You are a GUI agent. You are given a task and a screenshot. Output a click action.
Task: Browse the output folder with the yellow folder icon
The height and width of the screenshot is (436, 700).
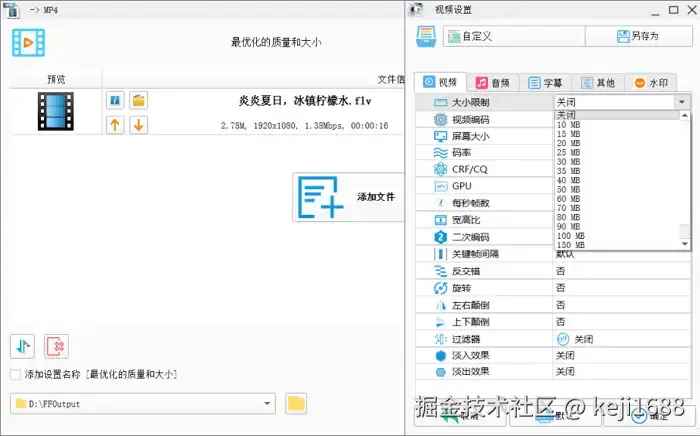coord(296,404)
